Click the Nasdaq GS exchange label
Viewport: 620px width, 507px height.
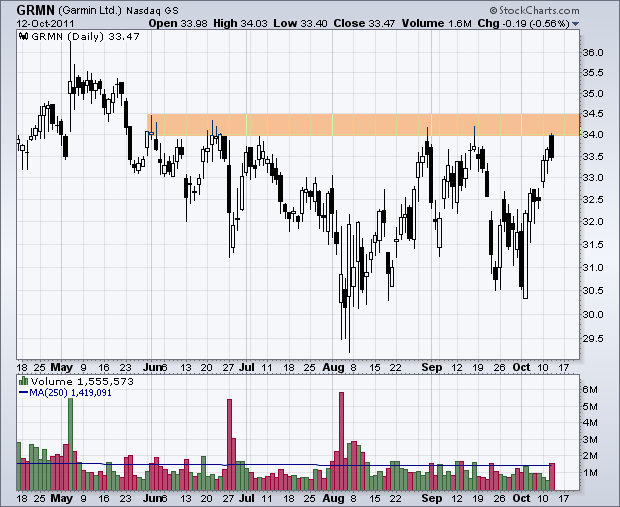(x=152, y=11)
